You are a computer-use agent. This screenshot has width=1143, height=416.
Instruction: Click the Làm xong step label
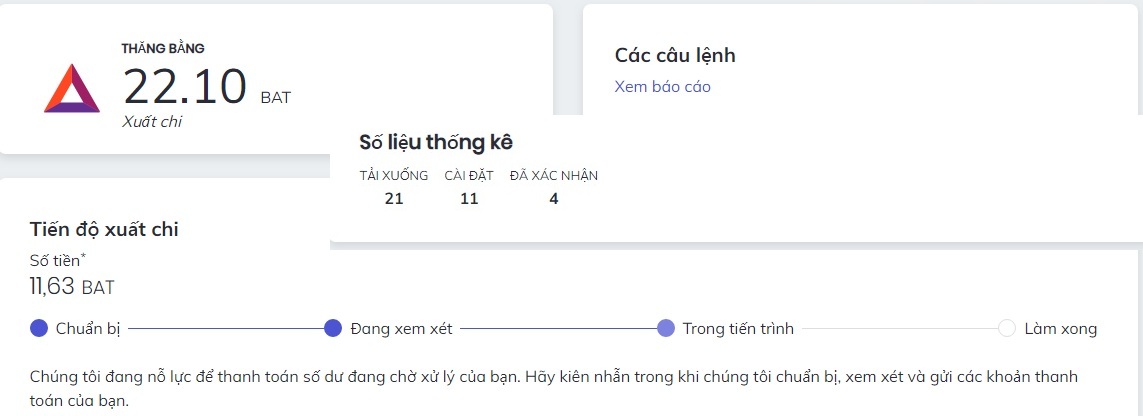coord(1060,328)
